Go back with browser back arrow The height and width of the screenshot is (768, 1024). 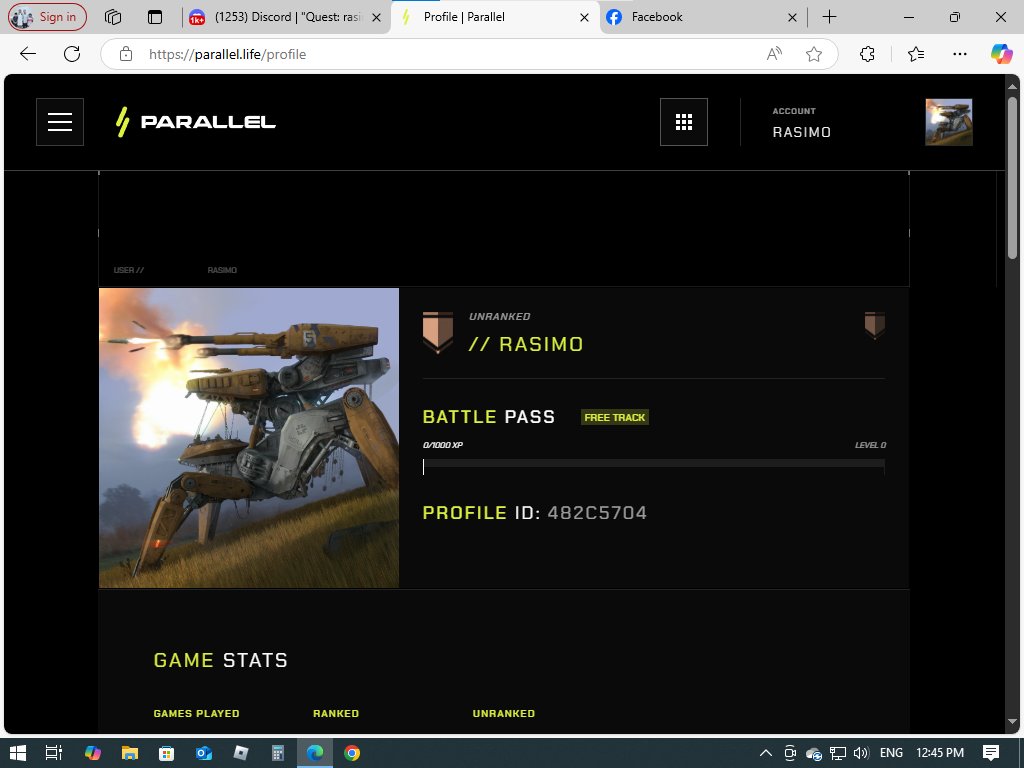tap(28, 54)
